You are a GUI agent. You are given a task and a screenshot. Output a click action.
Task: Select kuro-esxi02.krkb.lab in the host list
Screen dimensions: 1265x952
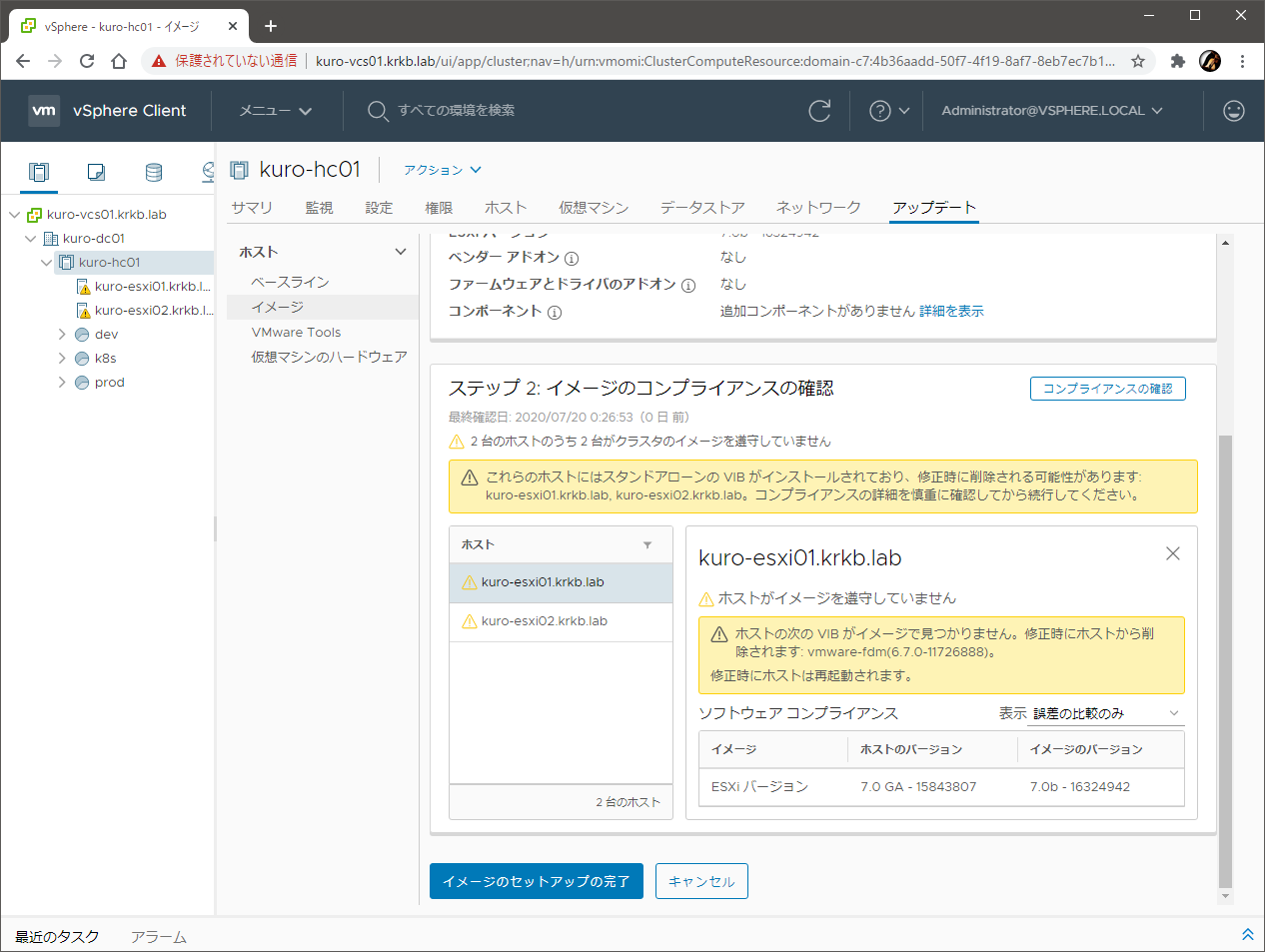point(544,621)
